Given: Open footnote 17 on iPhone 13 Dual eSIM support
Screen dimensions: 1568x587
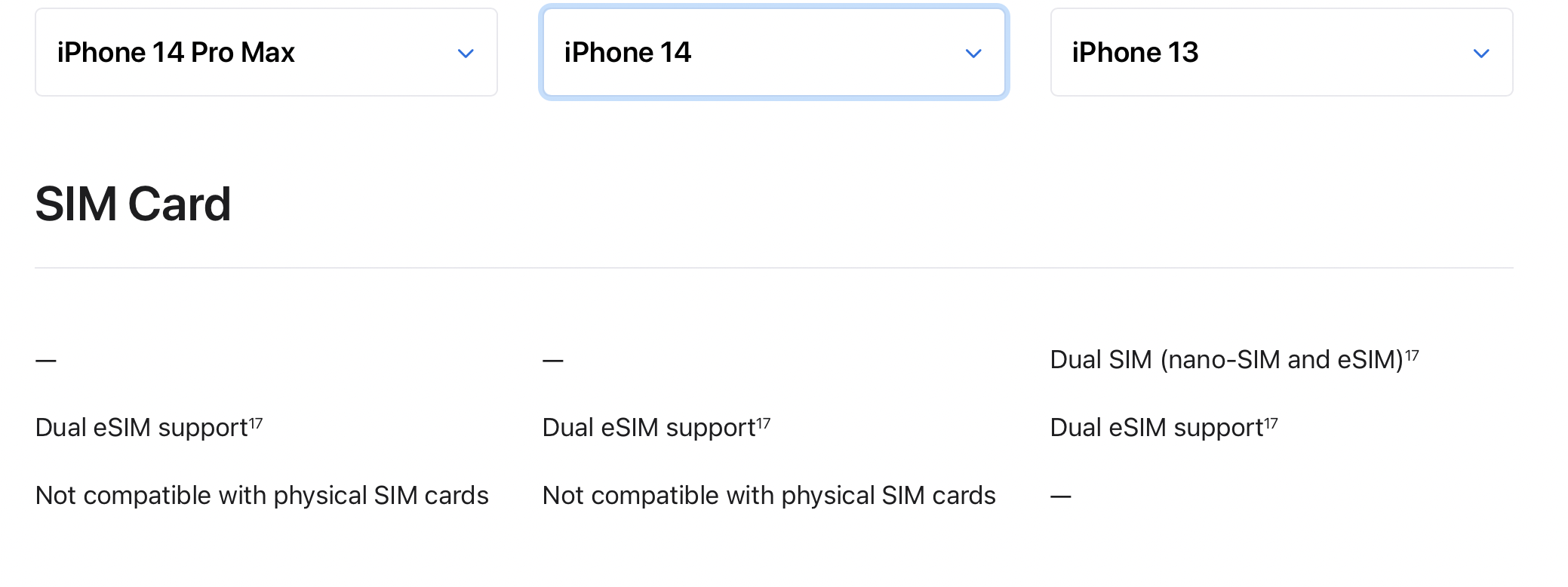Looking at the screenshot, I should click(x=1271, y=423).
